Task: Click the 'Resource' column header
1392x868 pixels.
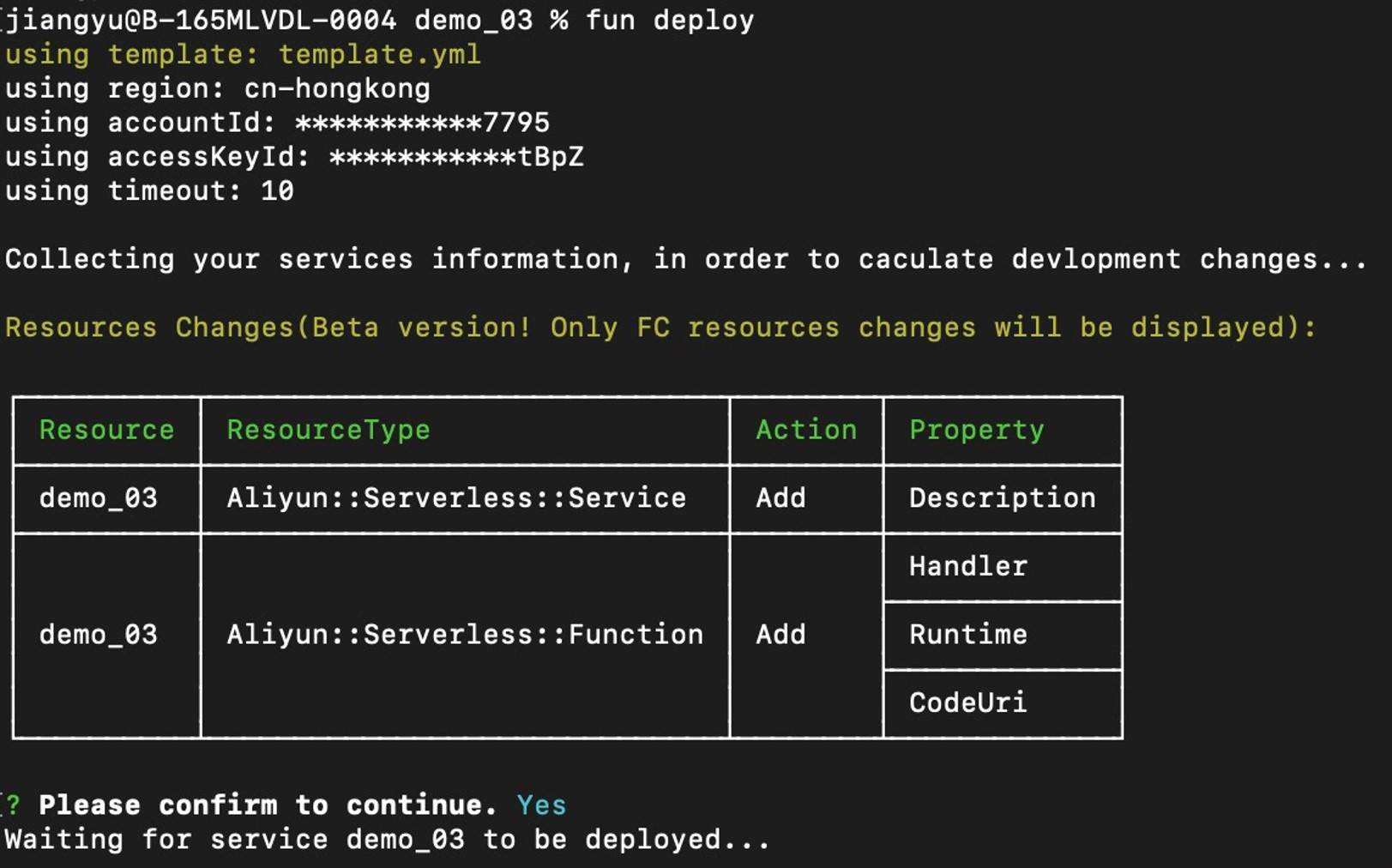Action: (x=106, y=430)
